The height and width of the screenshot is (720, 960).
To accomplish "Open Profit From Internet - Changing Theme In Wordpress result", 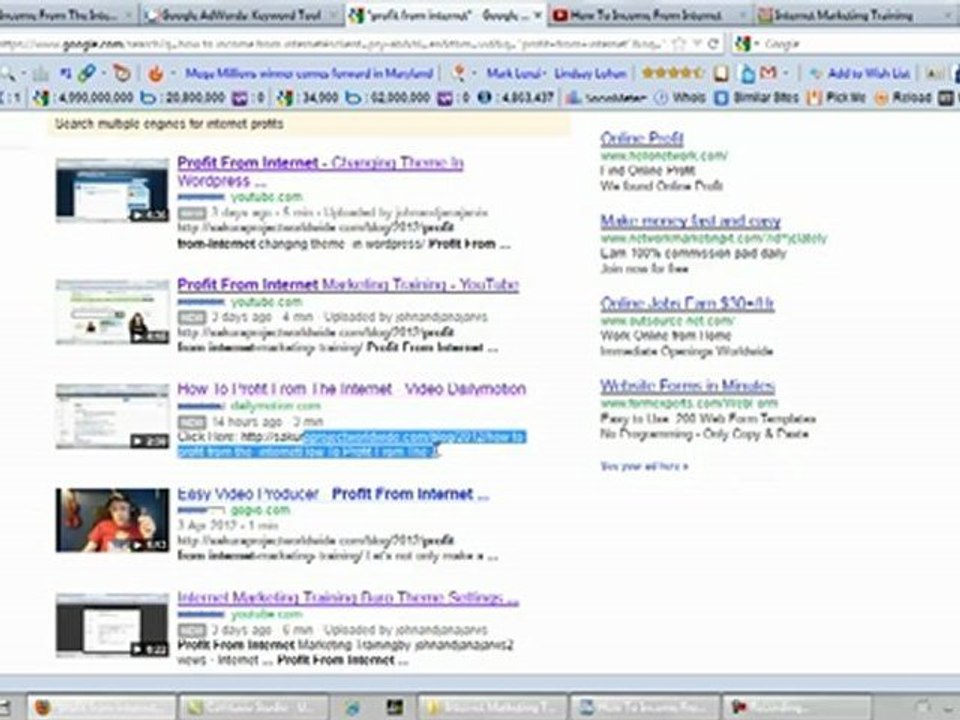I will [320, 171].
